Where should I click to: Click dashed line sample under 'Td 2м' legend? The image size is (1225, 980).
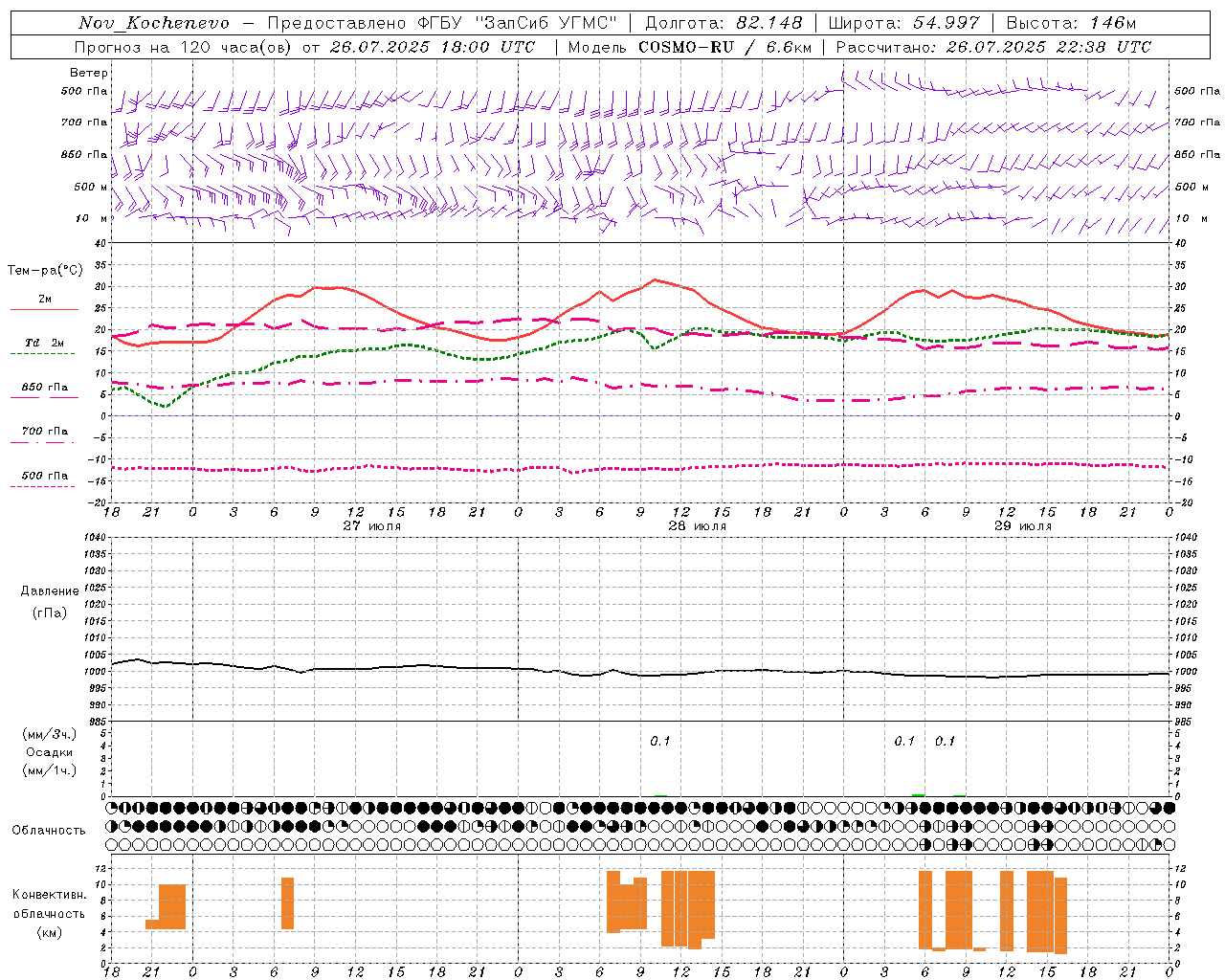[42, 354]
